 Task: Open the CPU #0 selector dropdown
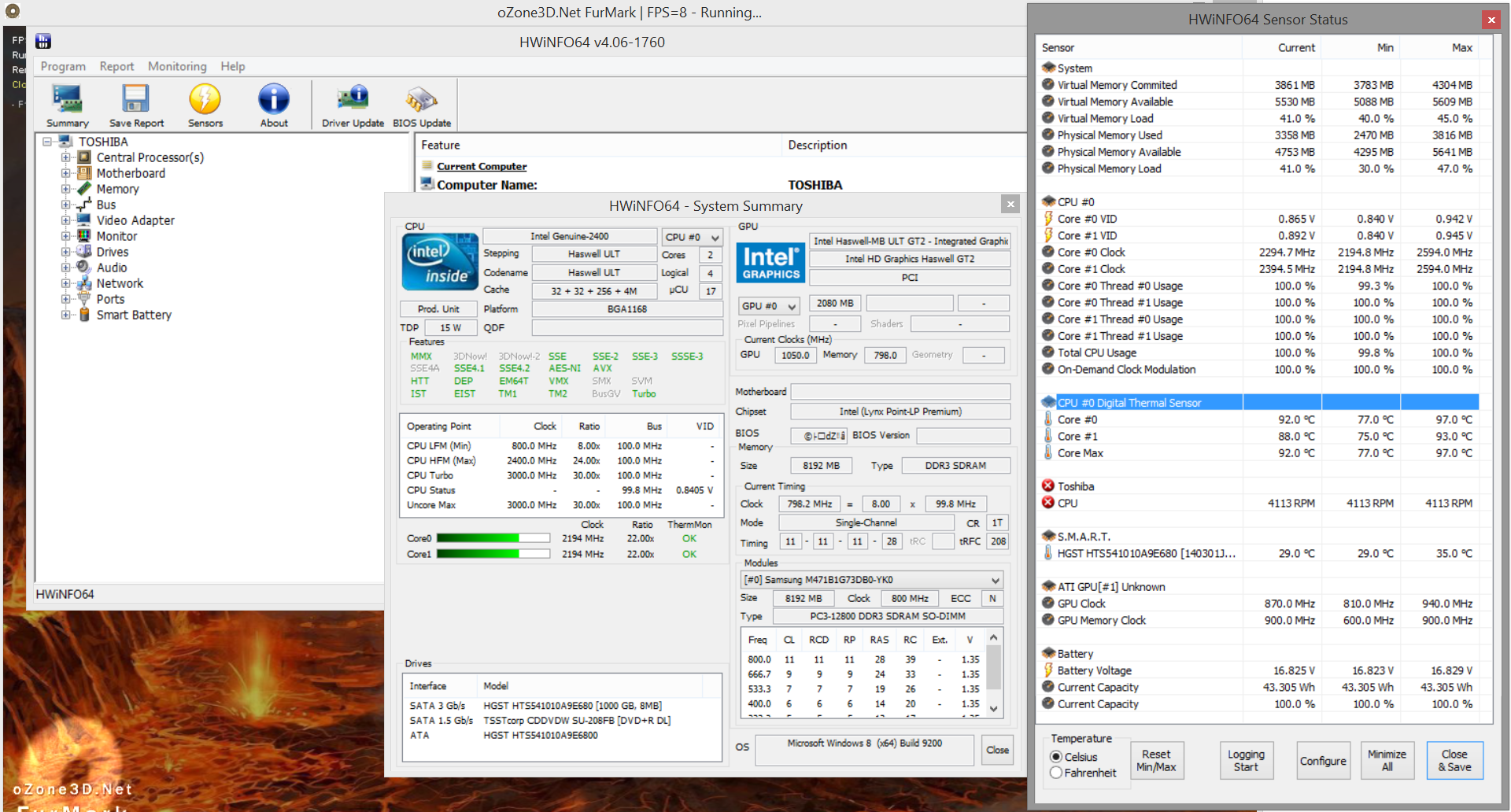[x=693, y=237]
